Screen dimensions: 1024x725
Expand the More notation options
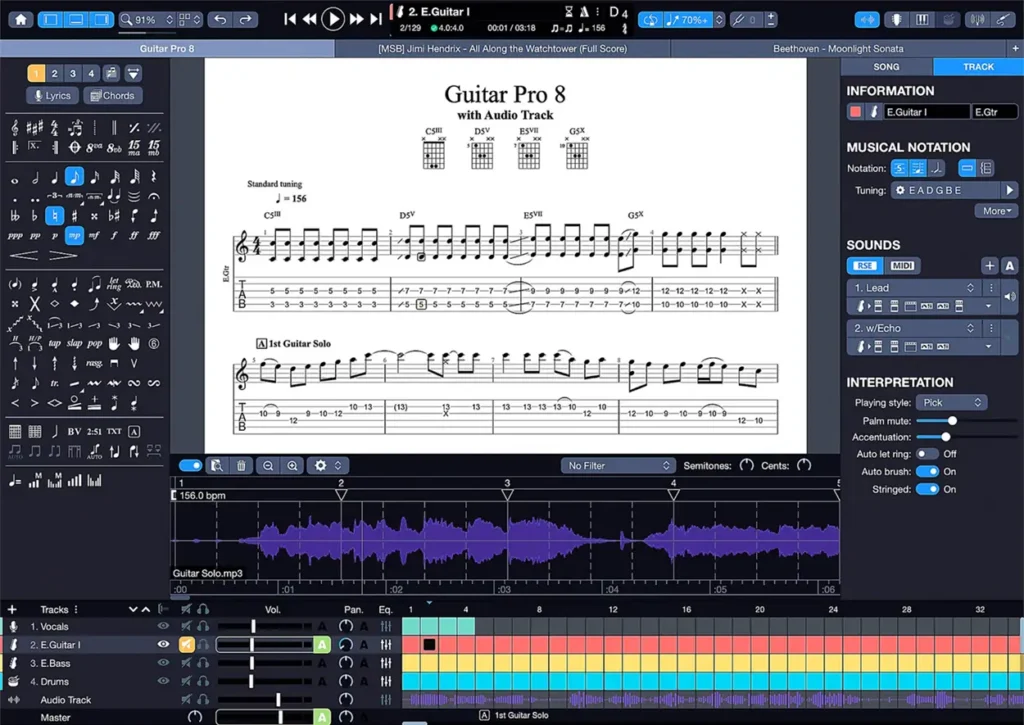(x=997, y=211)
